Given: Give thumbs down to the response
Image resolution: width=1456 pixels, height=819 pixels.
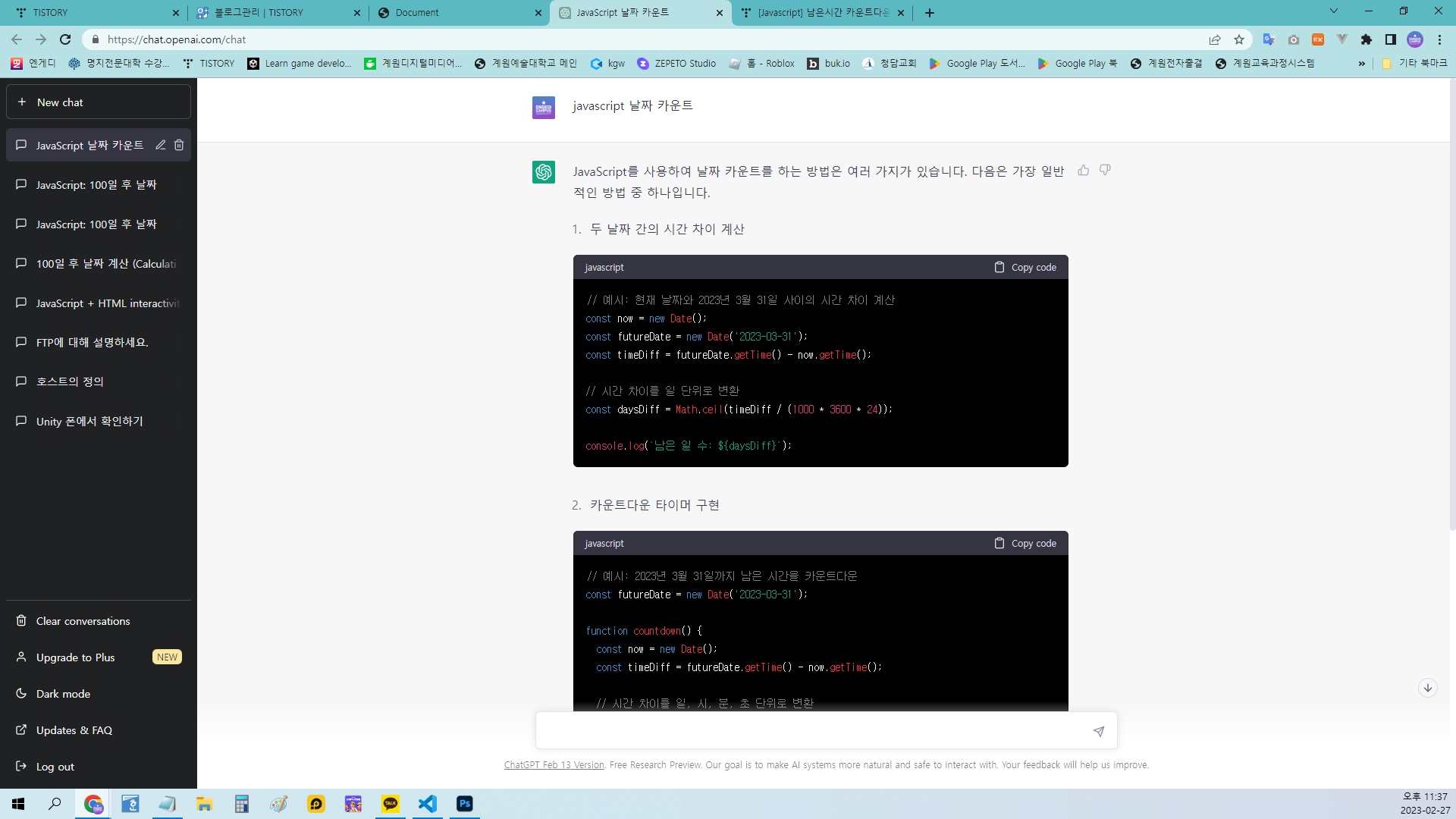Looking at the screenshot, I should click(x=1105, y=171).
